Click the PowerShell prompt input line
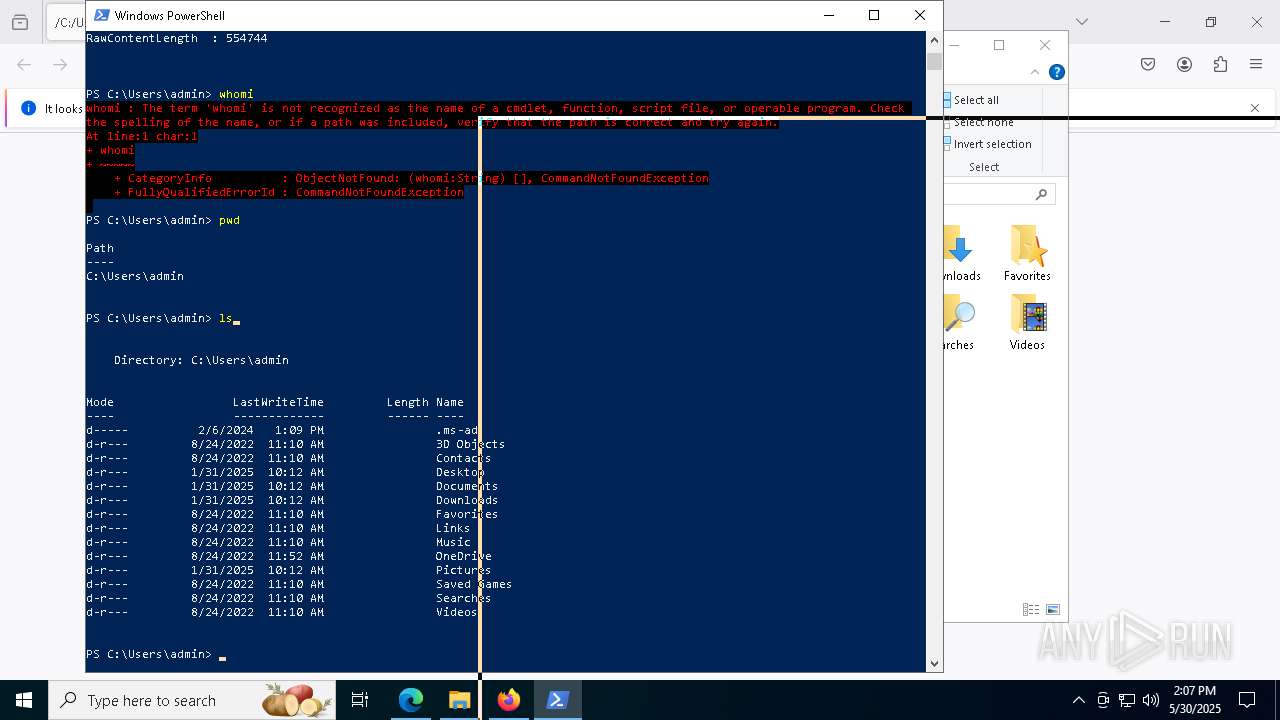Image resolution: width=1280 pixels, height=720 pixels. 504,654
